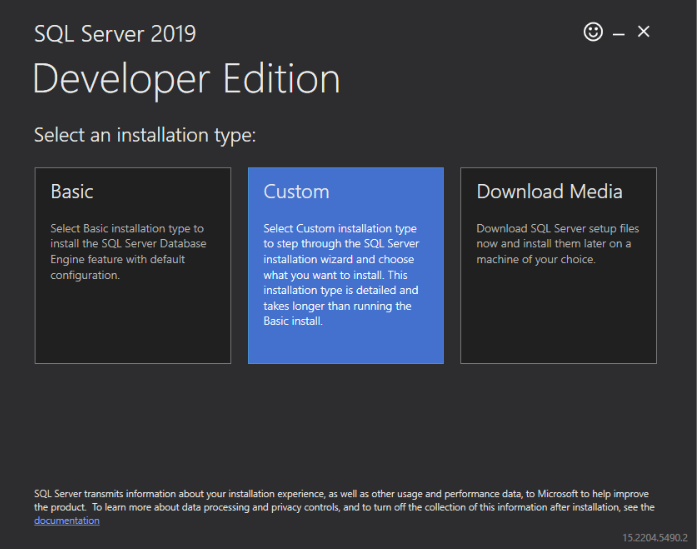Viewport: 698px width, 549px height.
Task: Pick the Download Media tile
Action: pyautogui.click(x=558, y=265)
